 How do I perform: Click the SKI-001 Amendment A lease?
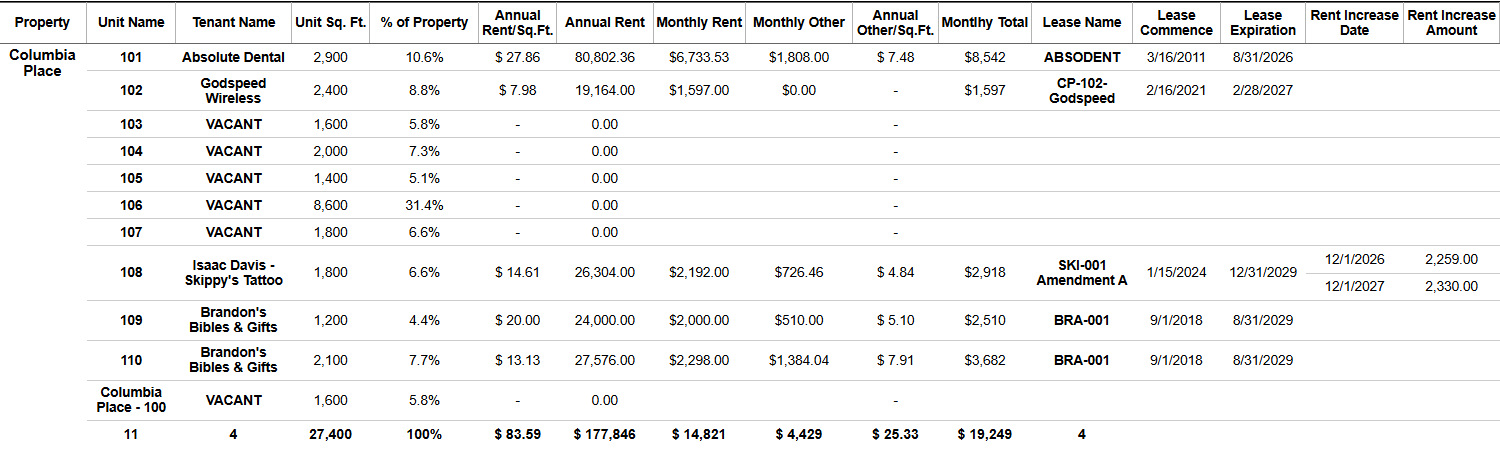[1081, 272]
